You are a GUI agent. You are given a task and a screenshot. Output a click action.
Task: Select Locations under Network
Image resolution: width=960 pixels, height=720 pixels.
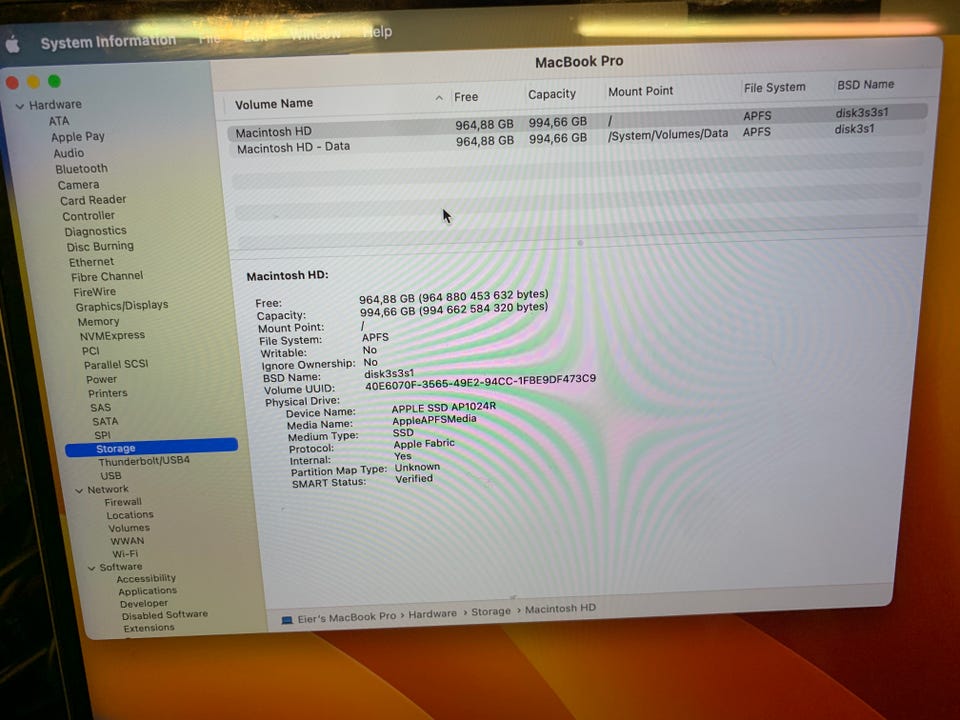[x=130, y=516]
